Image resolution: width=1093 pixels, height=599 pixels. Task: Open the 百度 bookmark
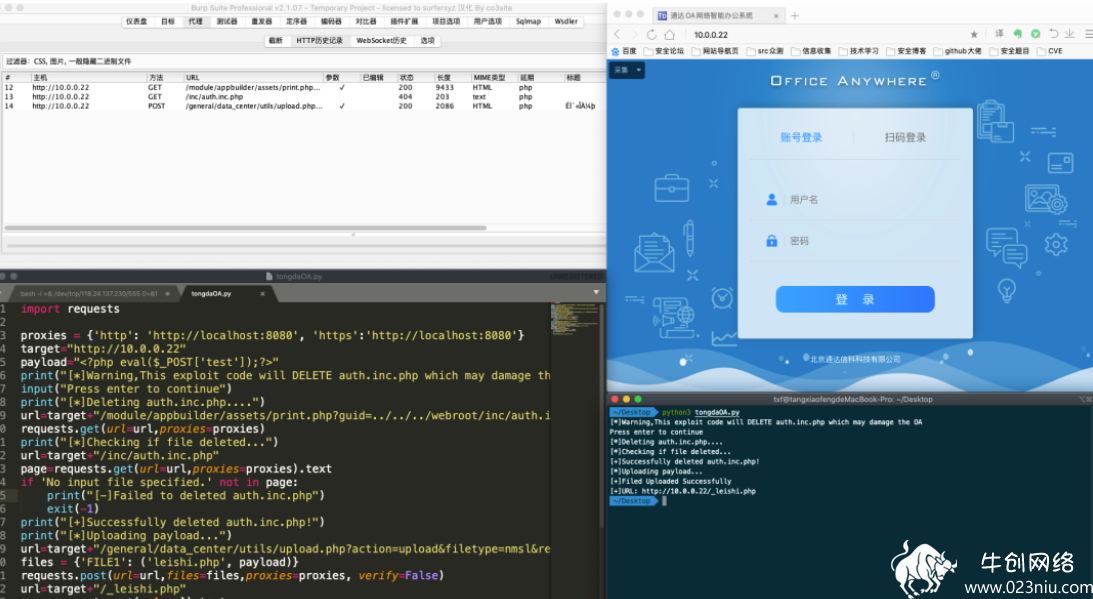[x=623, y=51]
